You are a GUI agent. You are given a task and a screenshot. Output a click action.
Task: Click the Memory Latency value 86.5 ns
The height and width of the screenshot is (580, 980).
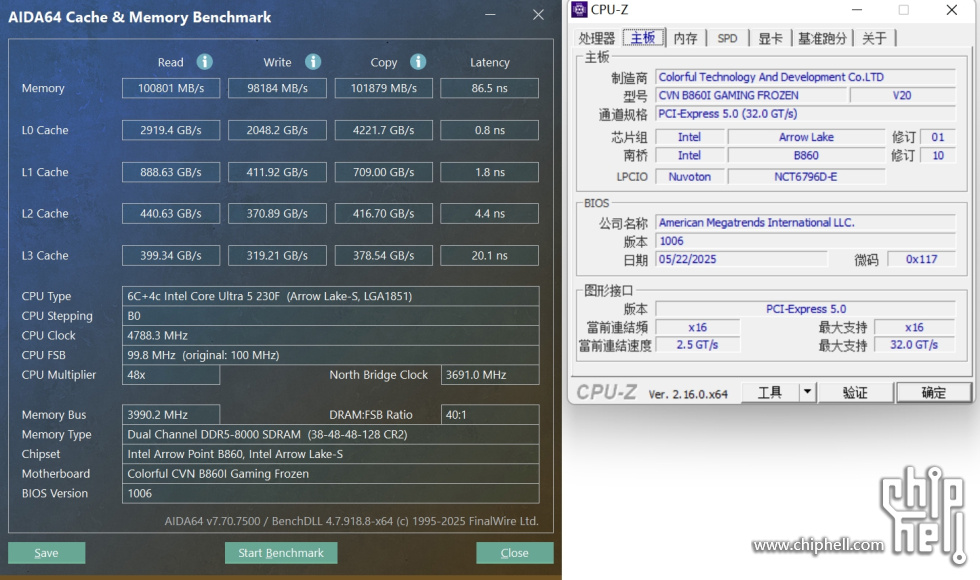489,88
